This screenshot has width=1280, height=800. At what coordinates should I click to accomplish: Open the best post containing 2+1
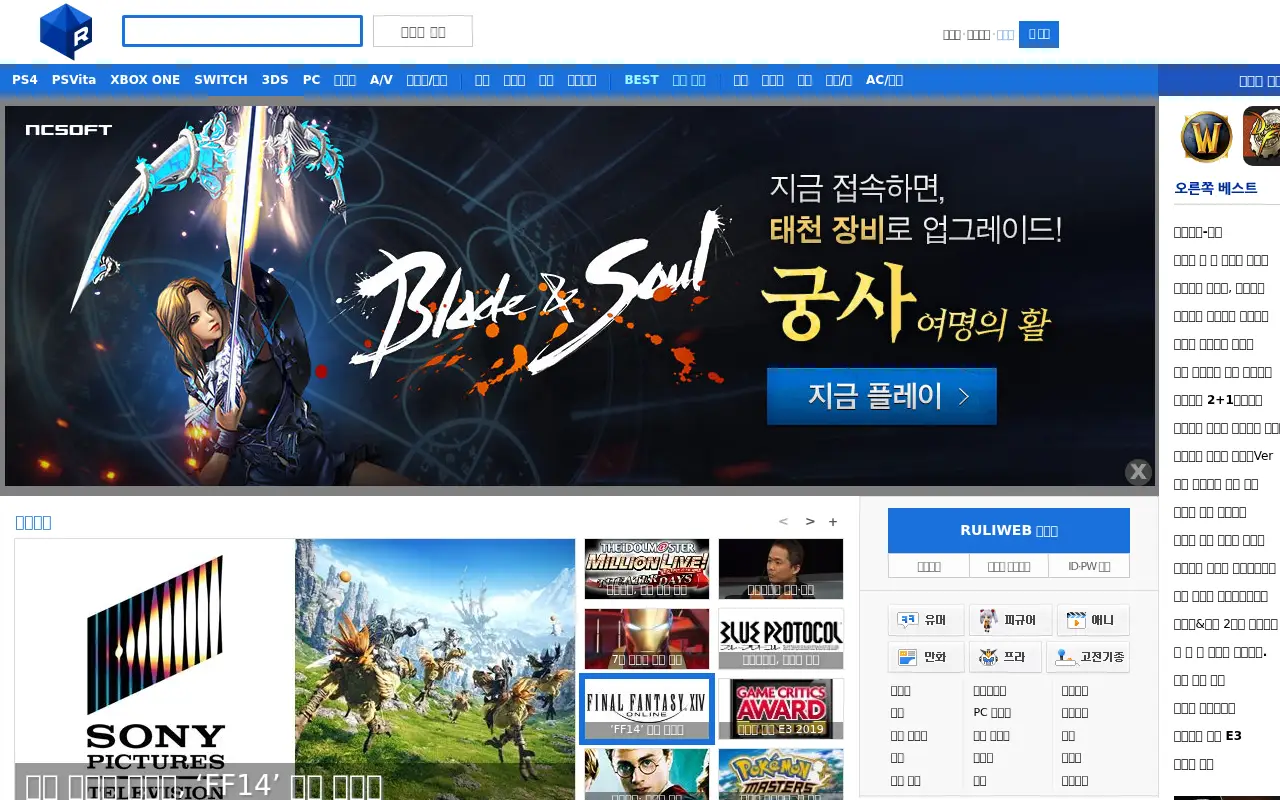tap(1218, 400)
